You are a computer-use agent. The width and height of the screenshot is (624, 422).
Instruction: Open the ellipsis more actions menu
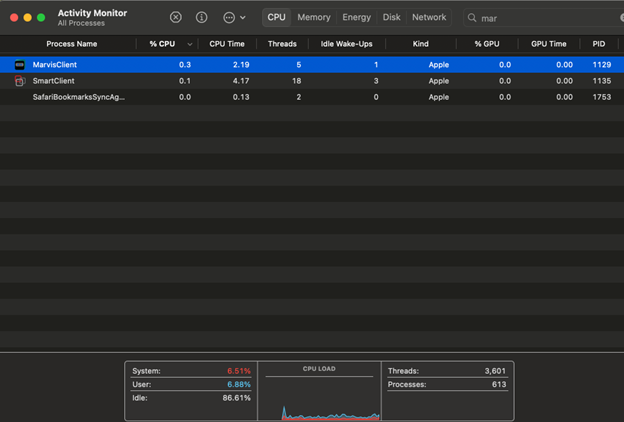(233, 17)
